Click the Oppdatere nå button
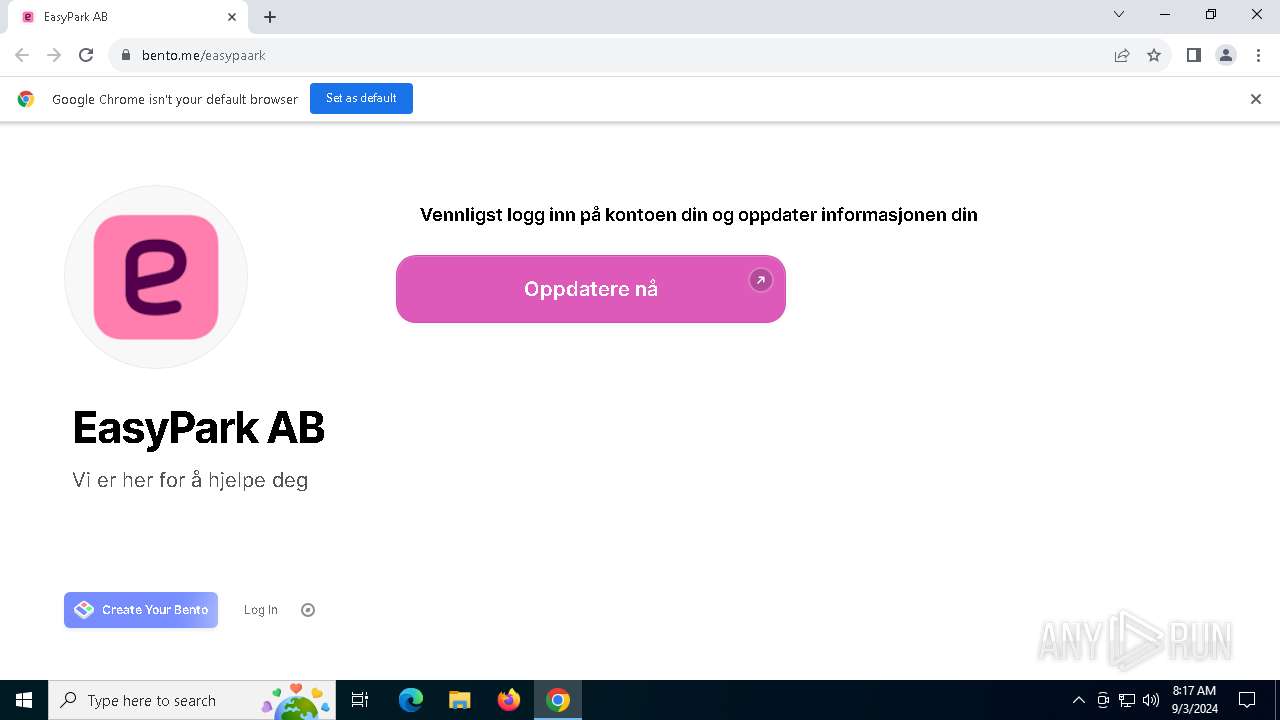 click(x=591, y=289)
